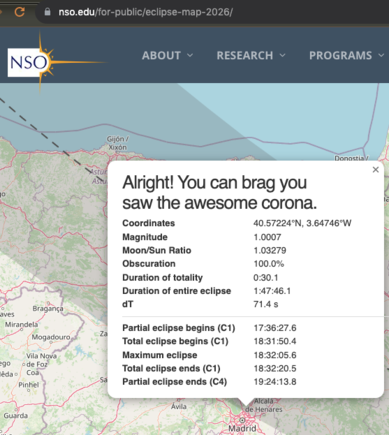Click Bragança label on the map

(x=48, y=308)
